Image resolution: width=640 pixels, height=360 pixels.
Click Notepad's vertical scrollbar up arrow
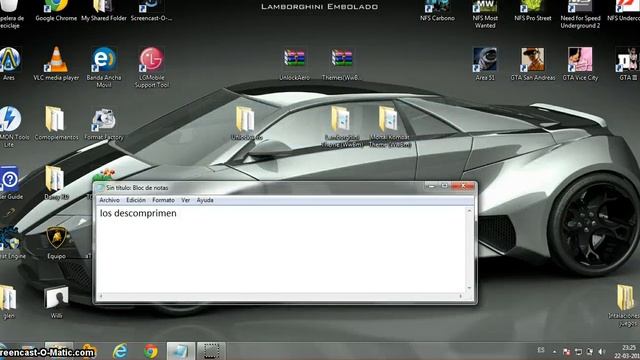[x=469, y=211]
